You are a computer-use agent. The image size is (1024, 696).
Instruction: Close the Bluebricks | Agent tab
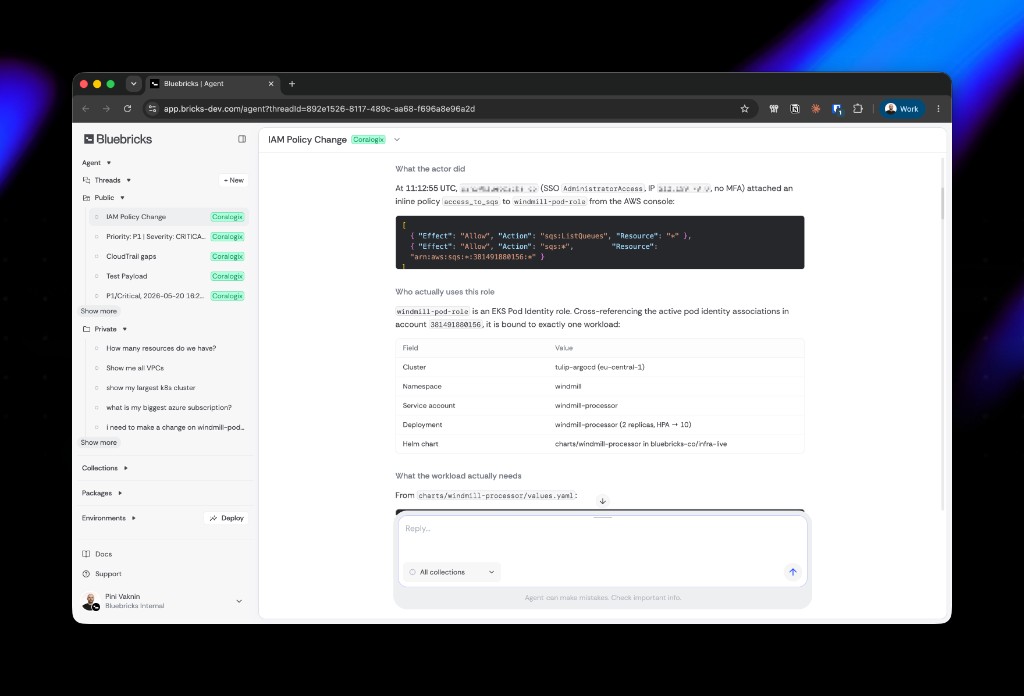(x=271, y=84)
